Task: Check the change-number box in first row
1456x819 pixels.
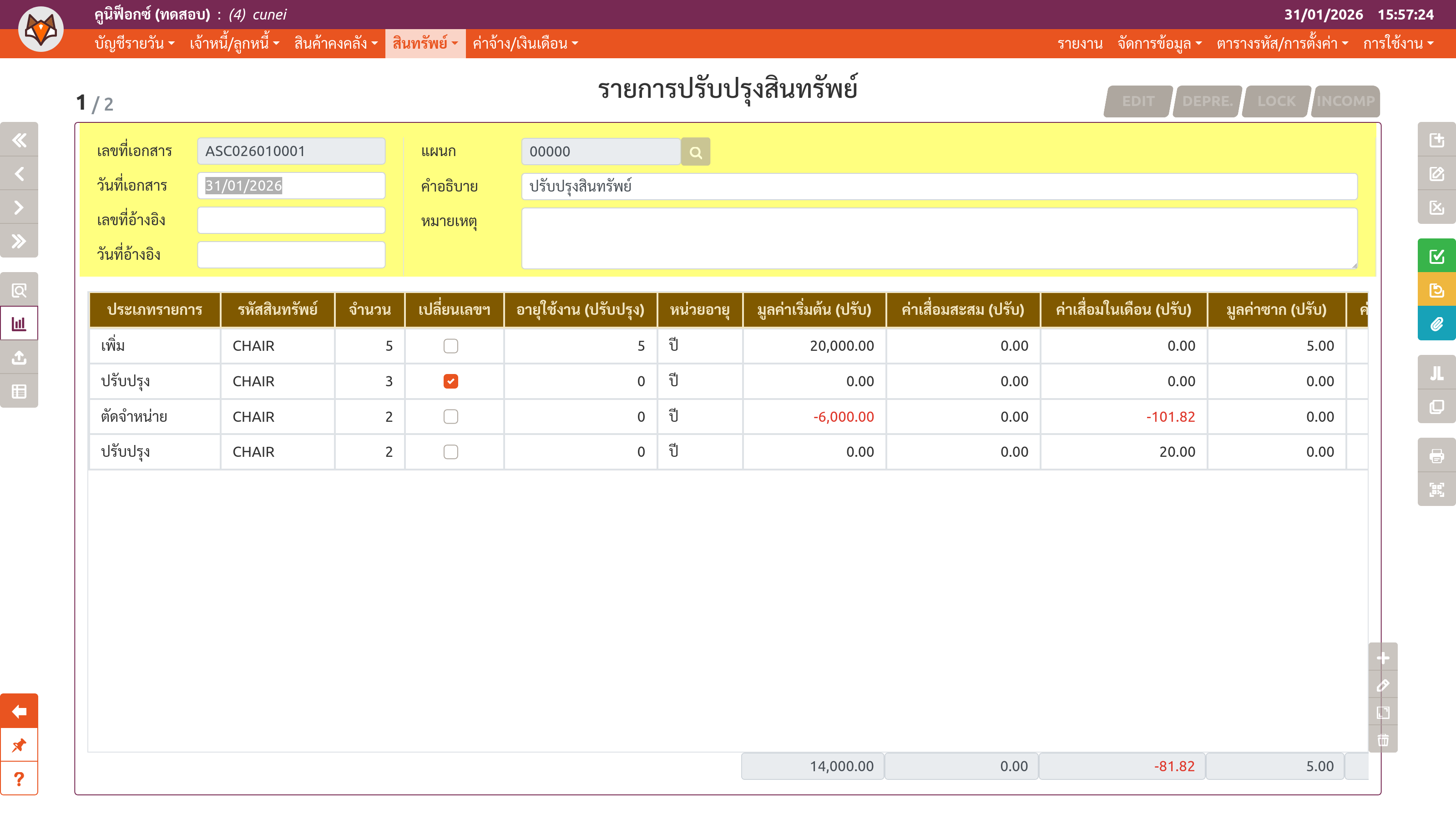Action: pos(450,346)
